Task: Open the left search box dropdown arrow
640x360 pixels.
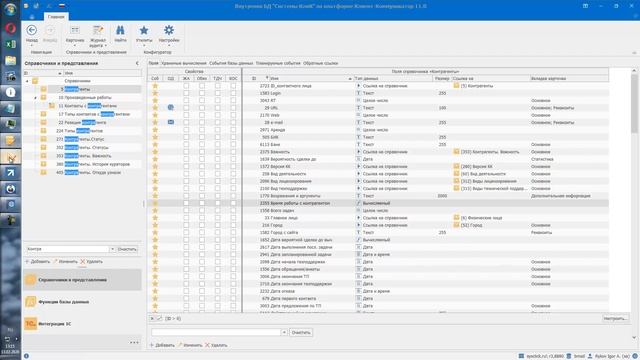Action: (112, 249)
